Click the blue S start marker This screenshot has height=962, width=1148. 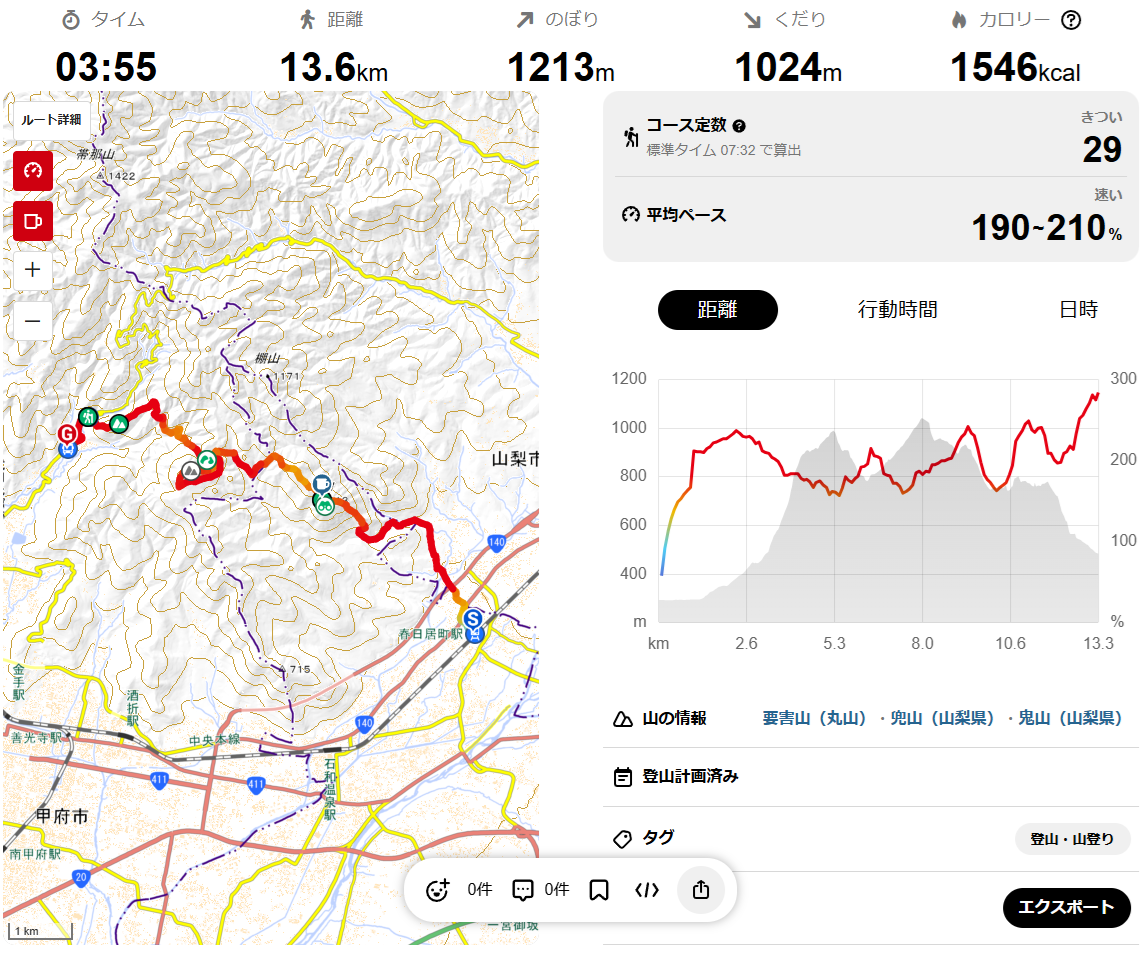tap(472, 618)
